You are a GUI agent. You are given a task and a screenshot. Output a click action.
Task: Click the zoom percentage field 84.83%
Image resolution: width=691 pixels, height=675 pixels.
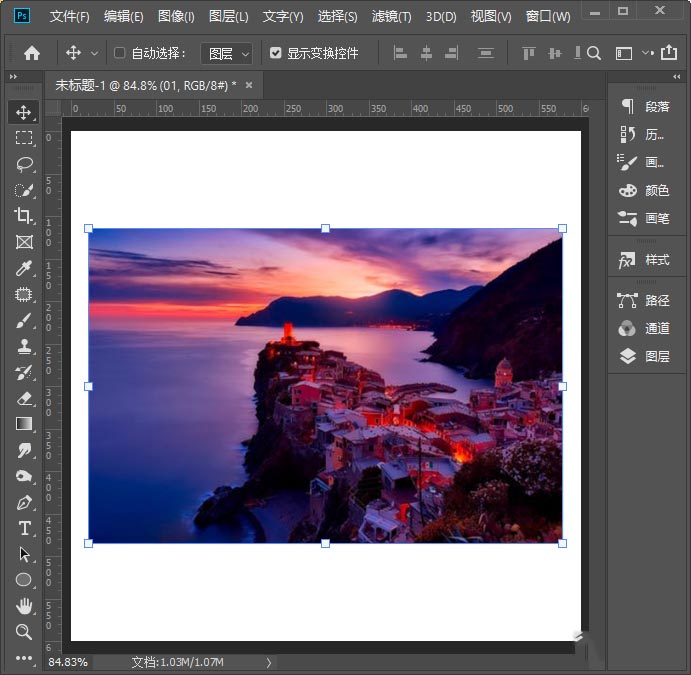68,662
